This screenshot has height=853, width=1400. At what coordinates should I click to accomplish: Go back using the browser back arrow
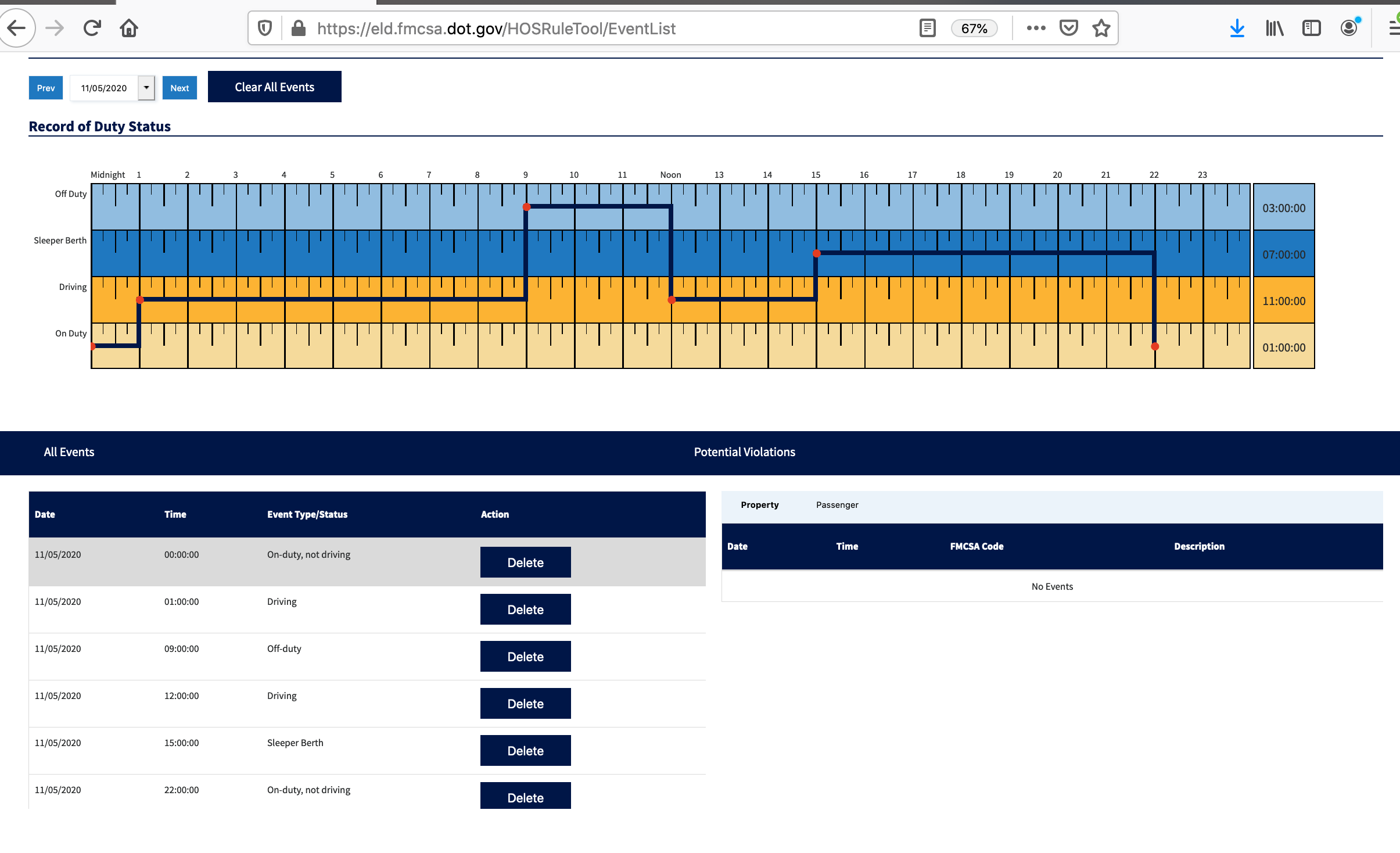pyautogui.click(x=16, y=28)
